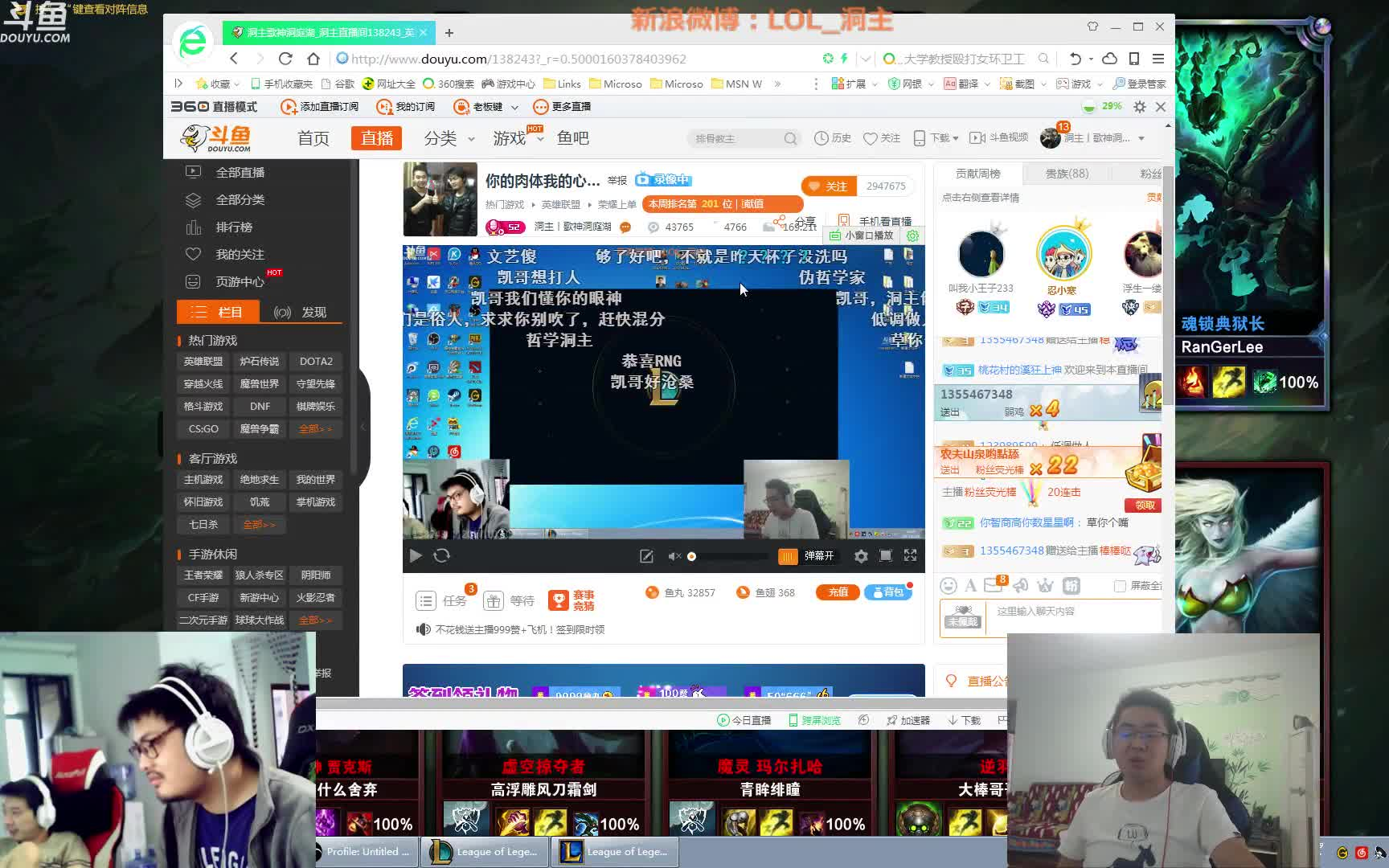Image resolution: width=1389 pixels, height=868 pixels.
Task: Open the address bar suggestions dropdown
Action: 866,59
